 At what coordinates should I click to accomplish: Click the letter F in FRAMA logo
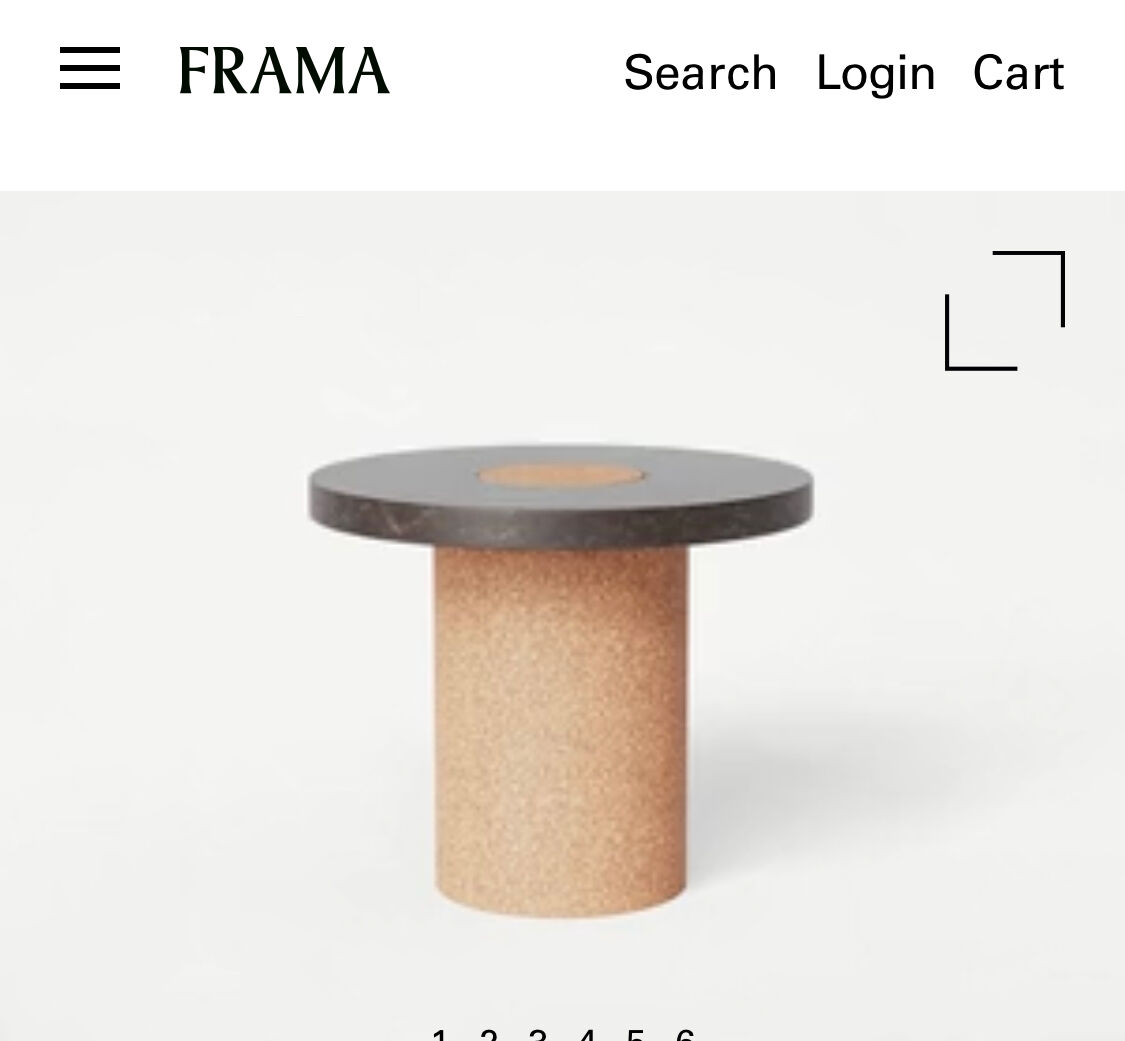(194, 70)
